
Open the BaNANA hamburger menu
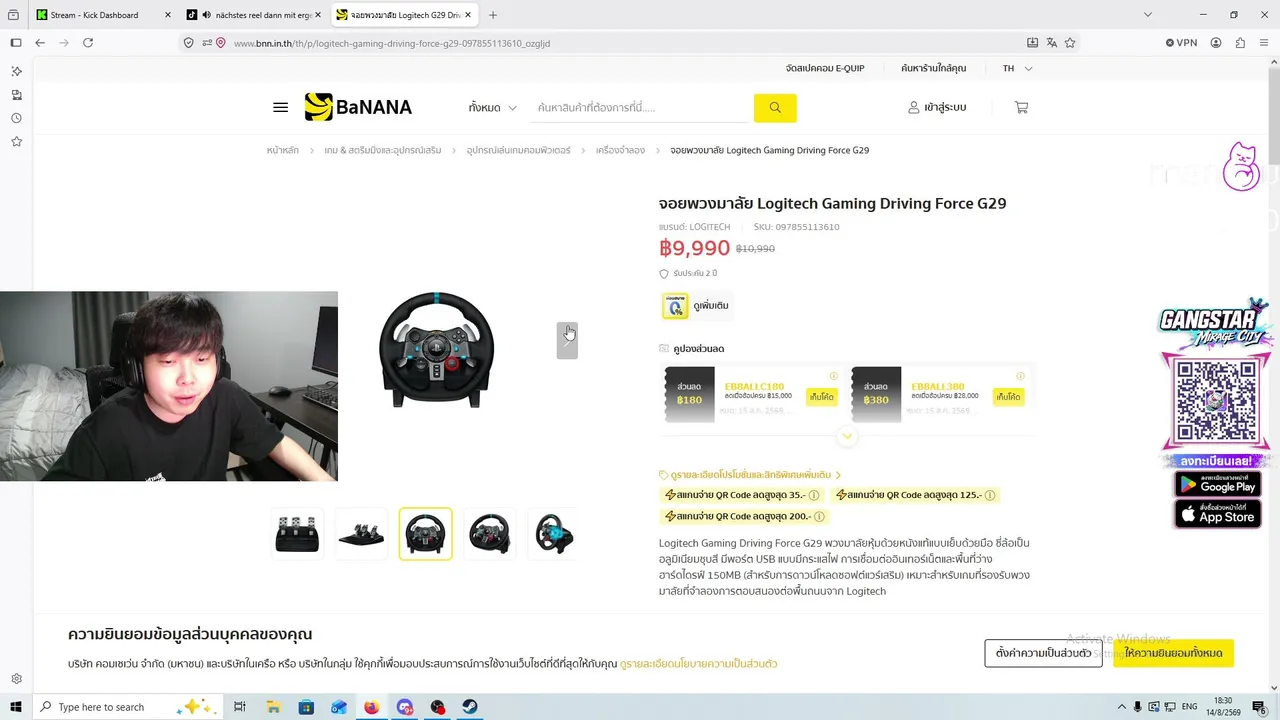(x=280, y=108)
